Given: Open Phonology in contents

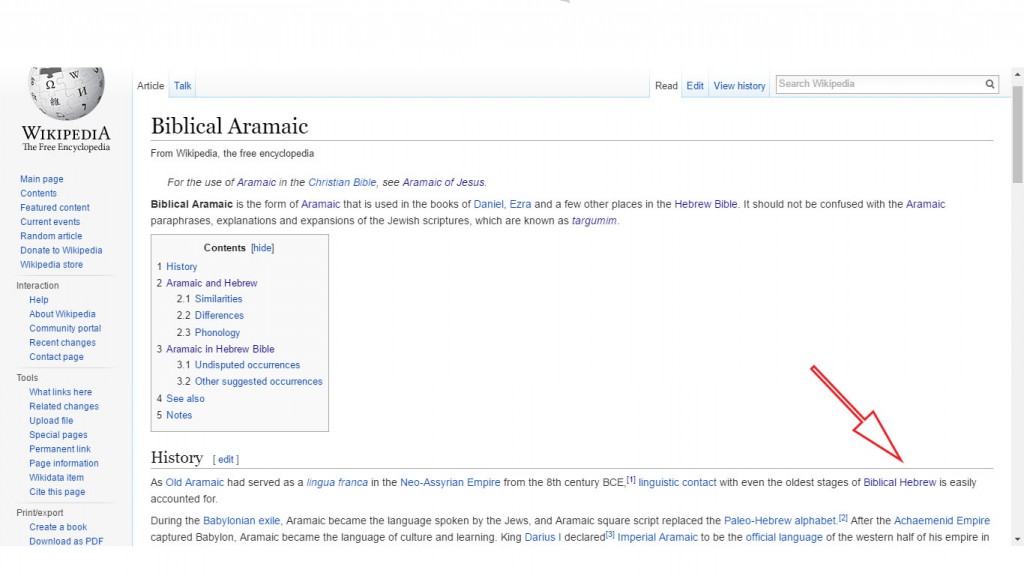Looking at the screenshot, I should 217,332.
